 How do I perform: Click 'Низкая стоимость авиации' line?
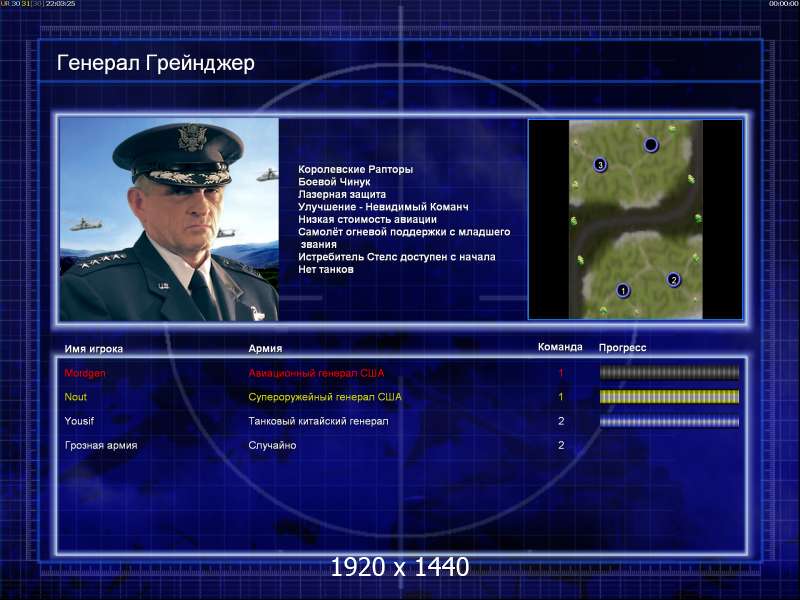click(x=367, y=219)
